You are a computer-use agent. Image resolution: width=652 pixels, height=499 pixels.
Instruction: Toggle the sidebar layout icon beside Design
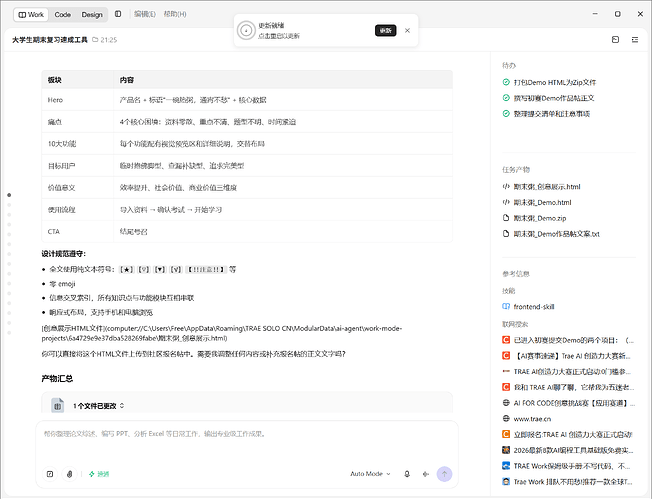[118, 14]
